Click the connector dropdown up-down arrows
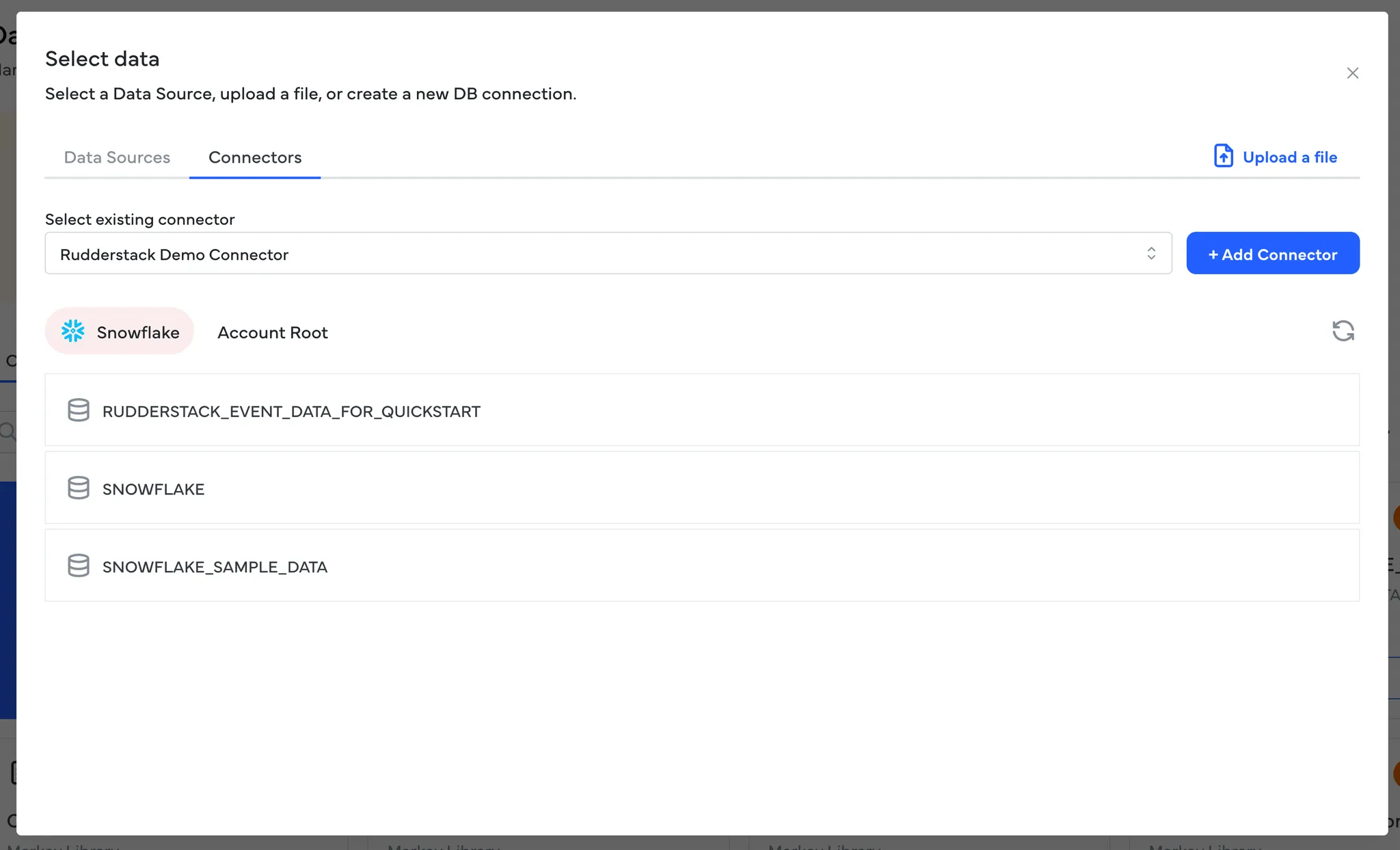Screen dimensions: 1400x850 click(x=1151, y=254)
